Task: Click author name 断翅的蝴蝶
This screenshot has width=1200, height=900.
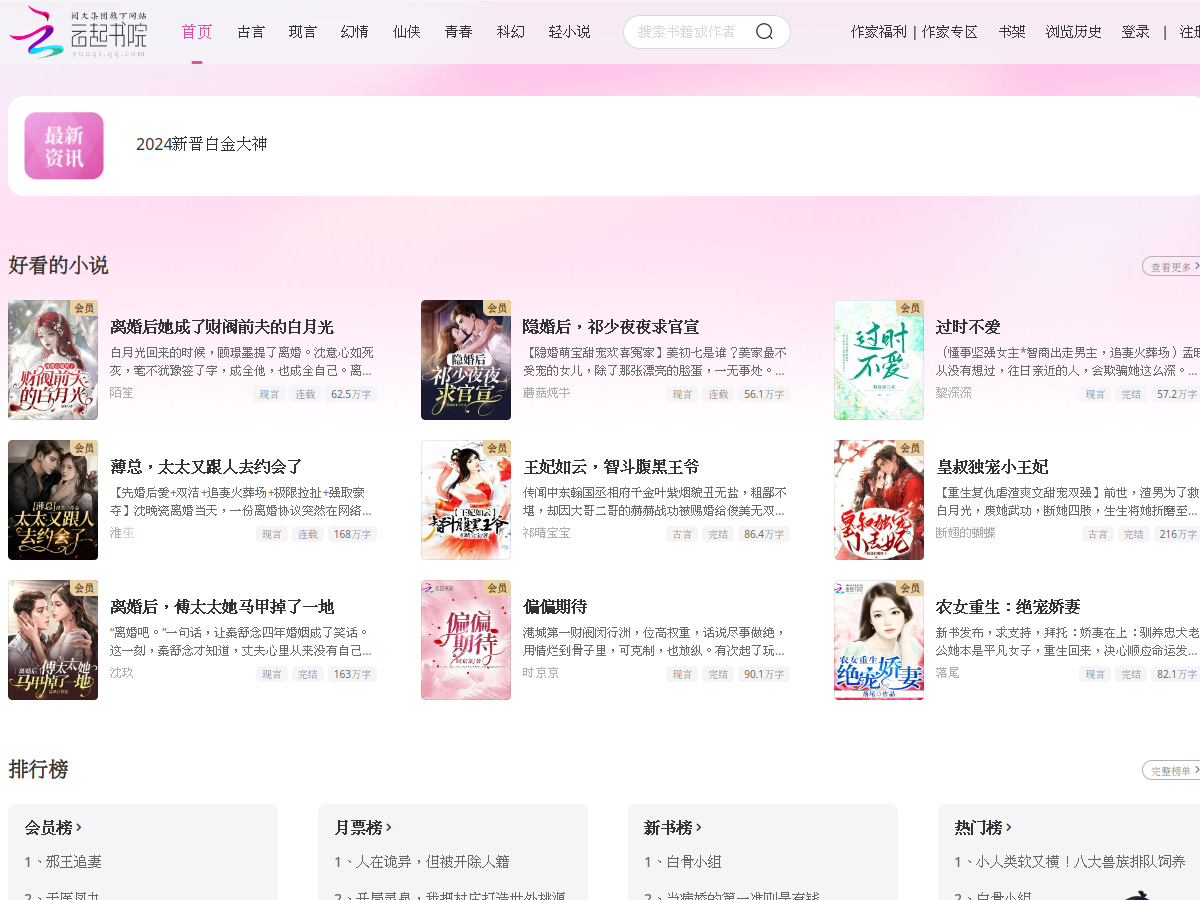Action: point(966,533)
